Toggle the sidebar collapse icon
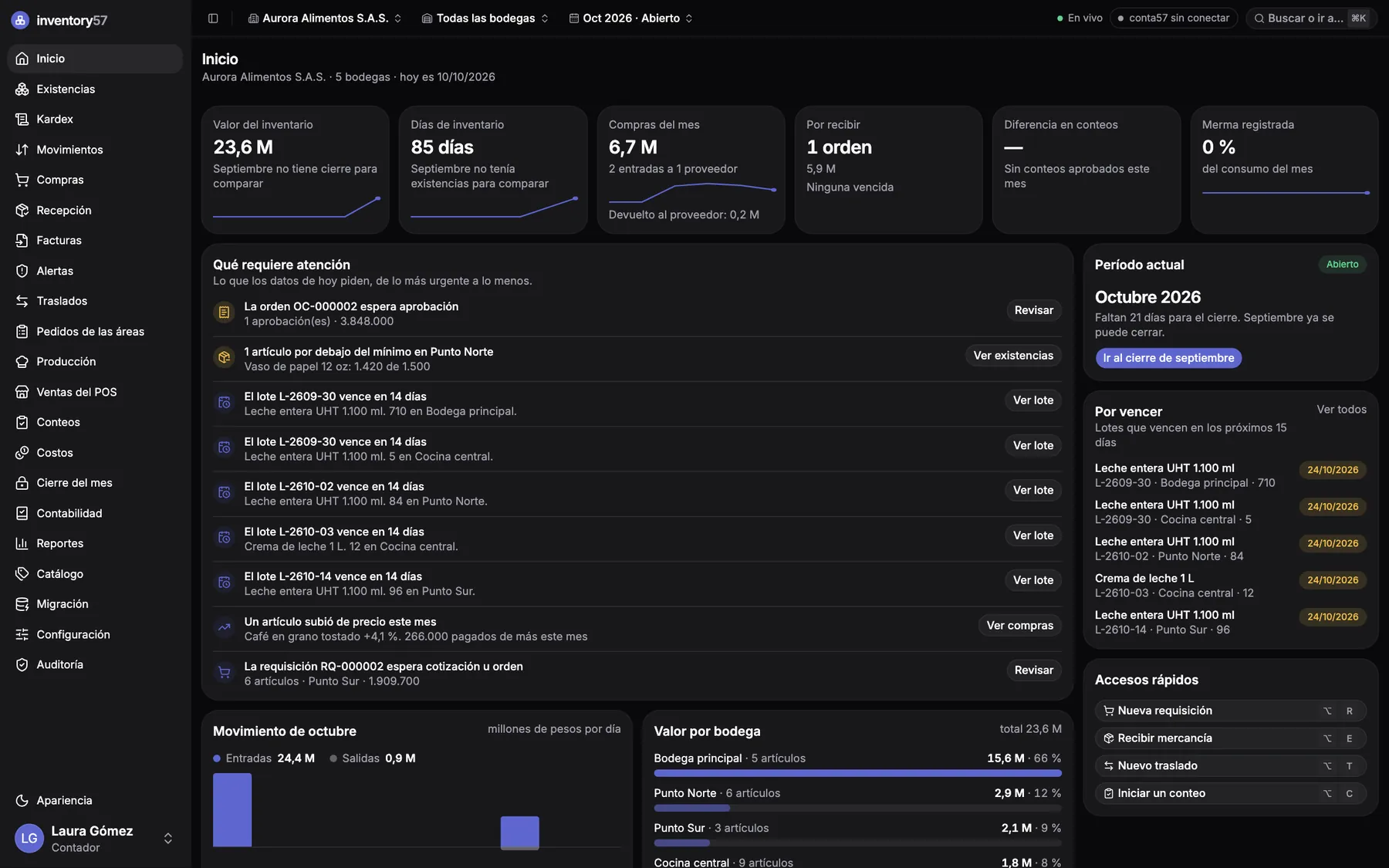This screenshot has height=868, width=1389. (213, 18)
